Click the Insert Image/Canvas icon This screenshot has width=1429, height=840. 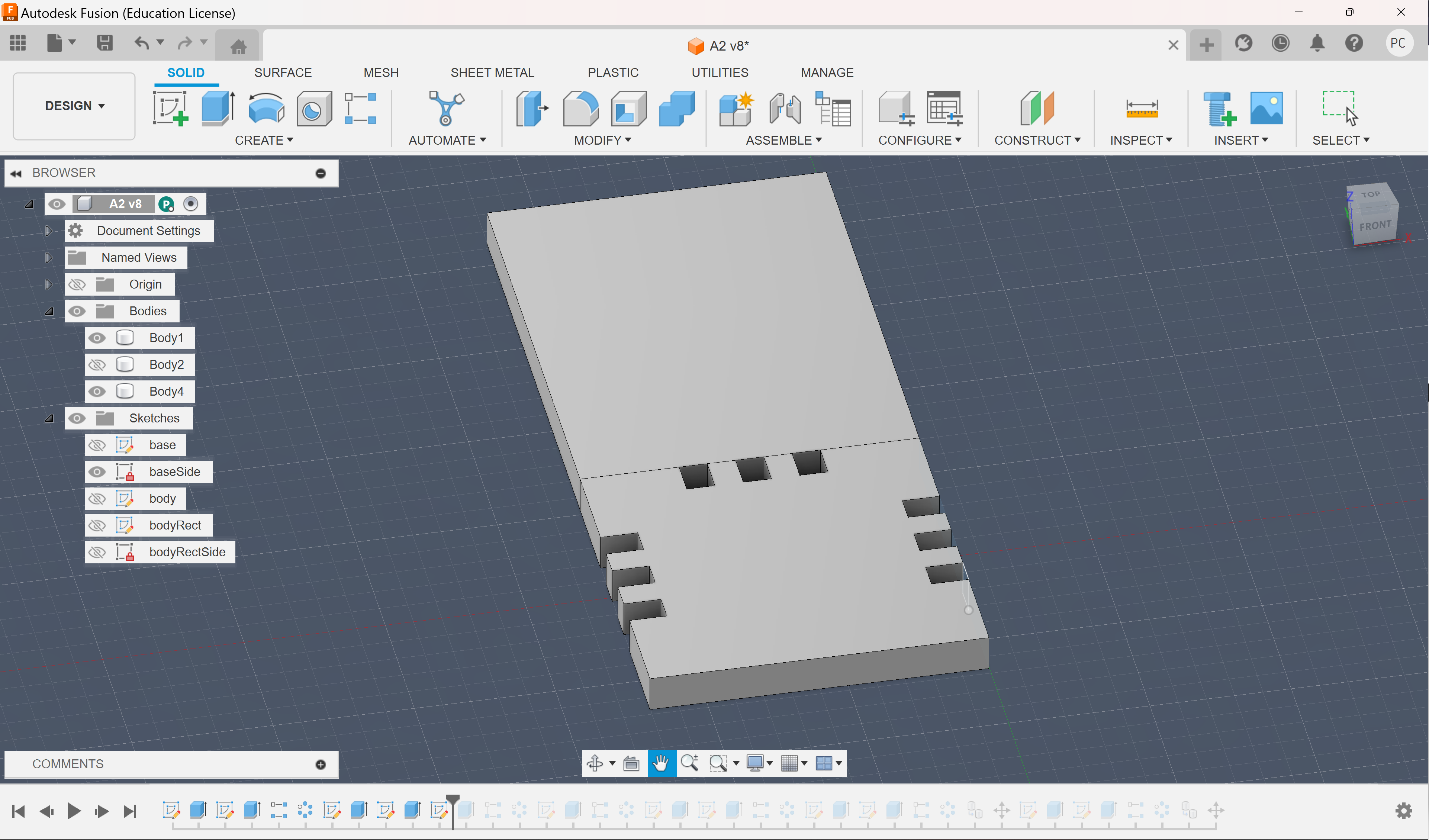coord(1266,108)
